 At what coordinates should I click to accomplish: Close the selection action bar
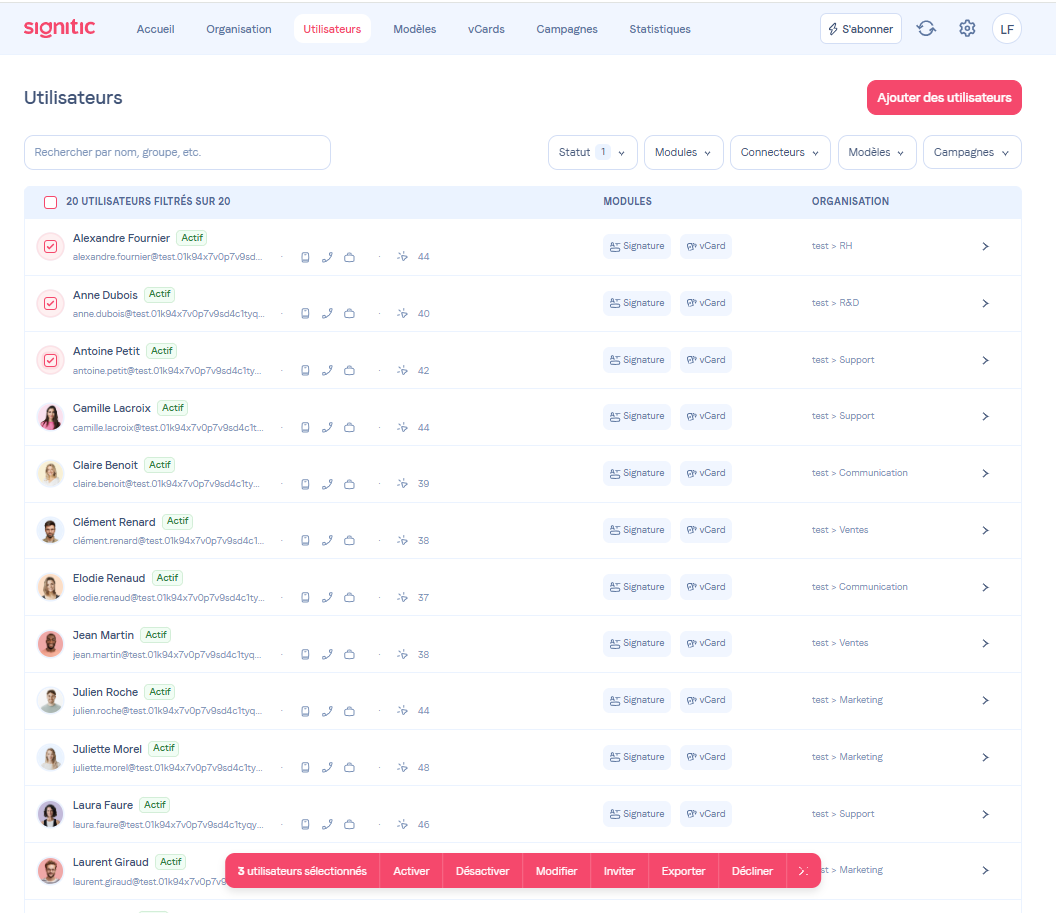pos(803,871)
